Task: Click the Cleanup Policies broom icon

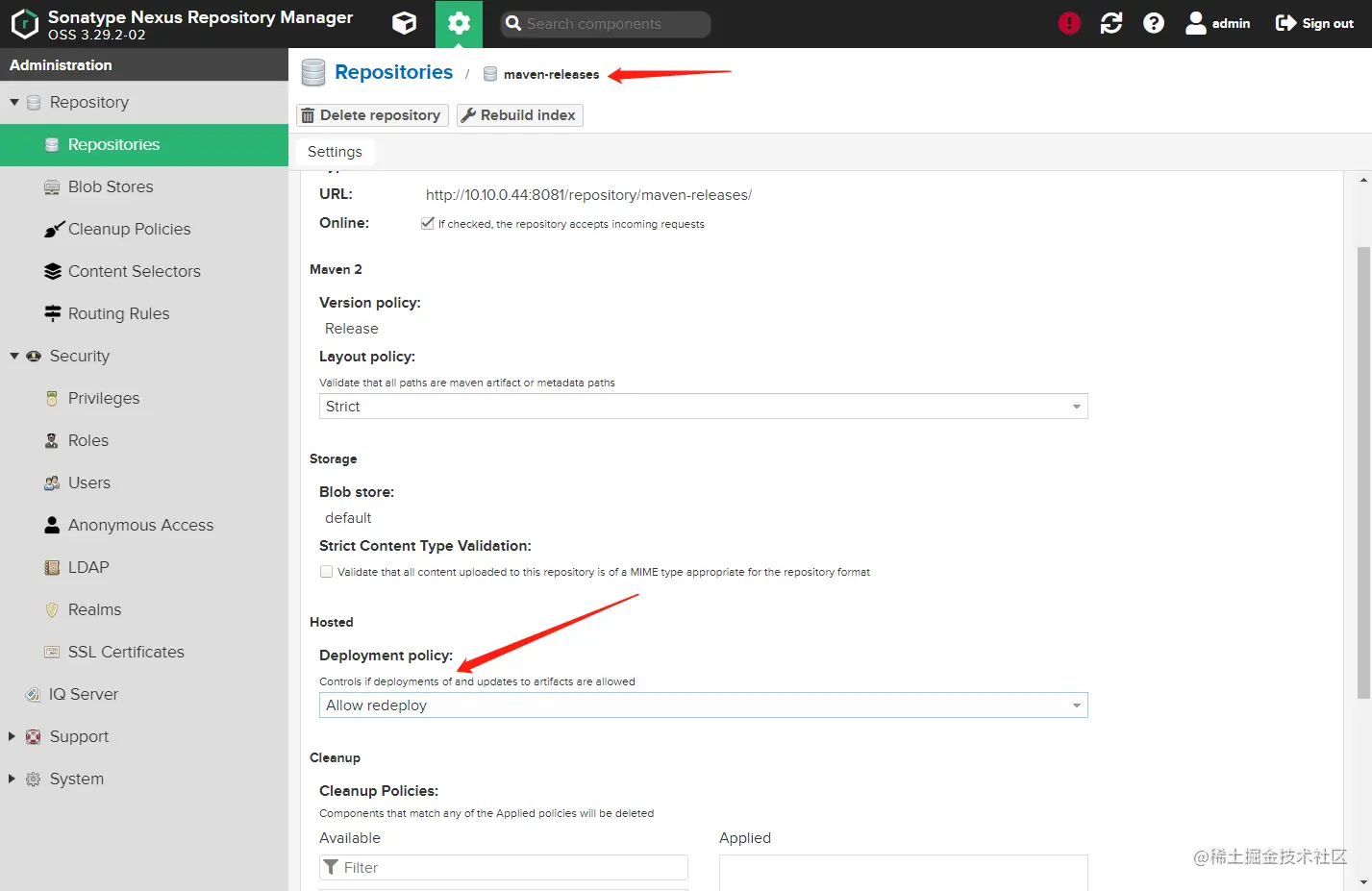Action: (54, 229)
